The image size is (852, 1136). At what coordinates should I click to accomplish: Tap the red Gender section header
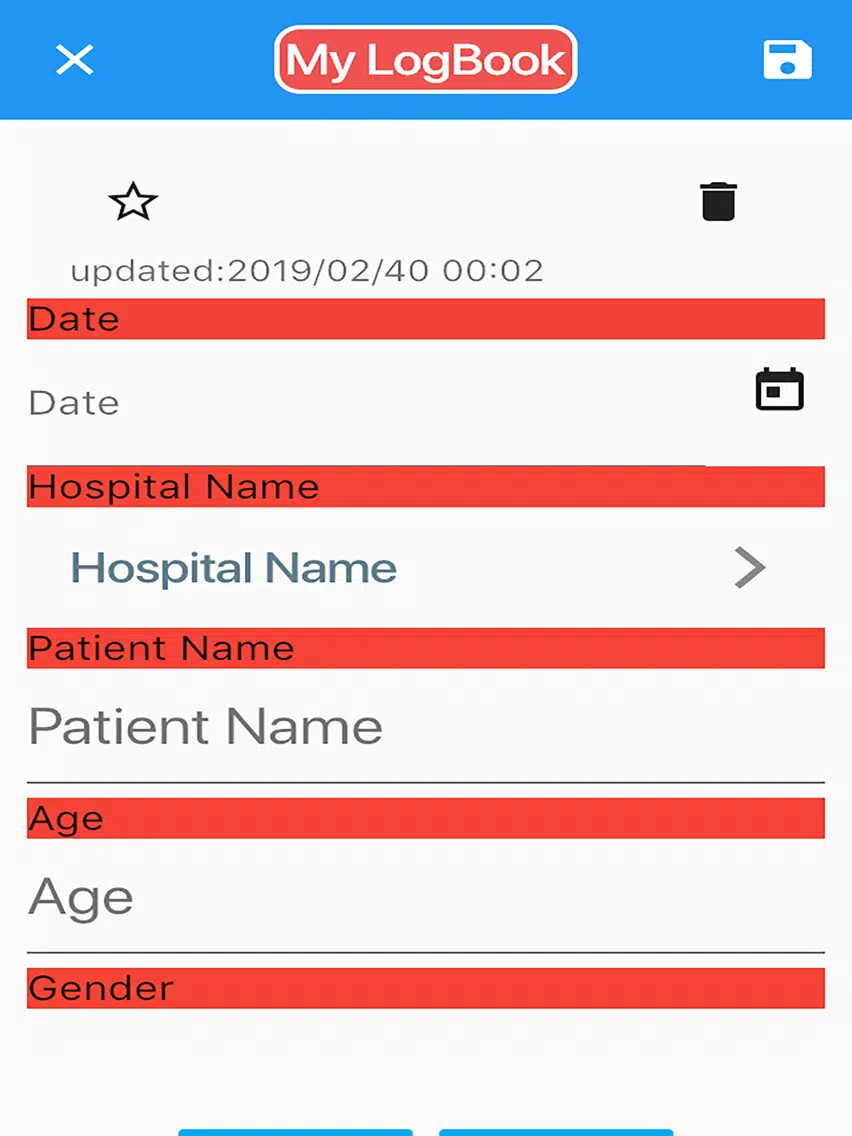[x=425, y=988]
